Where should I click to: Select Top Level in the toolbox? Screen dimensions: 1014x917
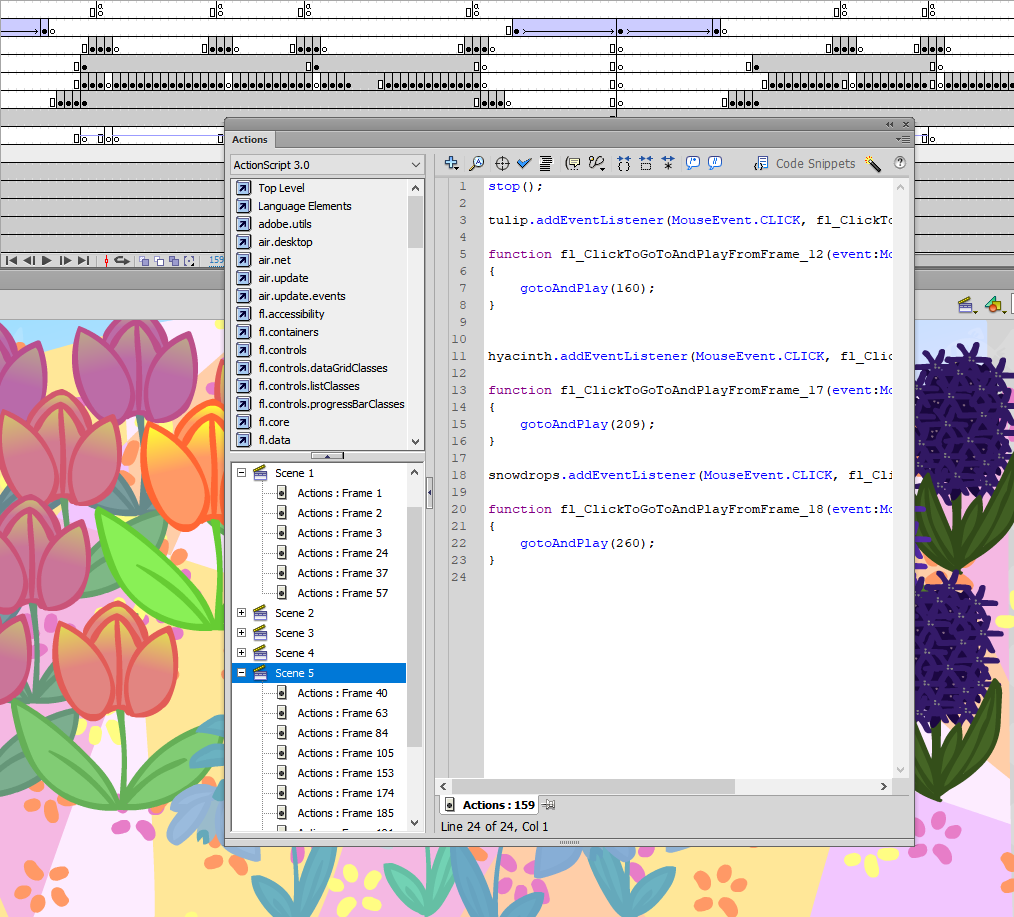coord(281,188)
